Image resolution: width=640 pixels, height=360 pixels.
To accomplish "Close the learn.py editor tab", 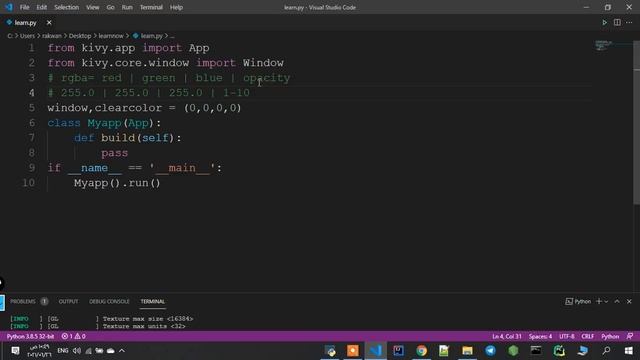I will (49, 23).
